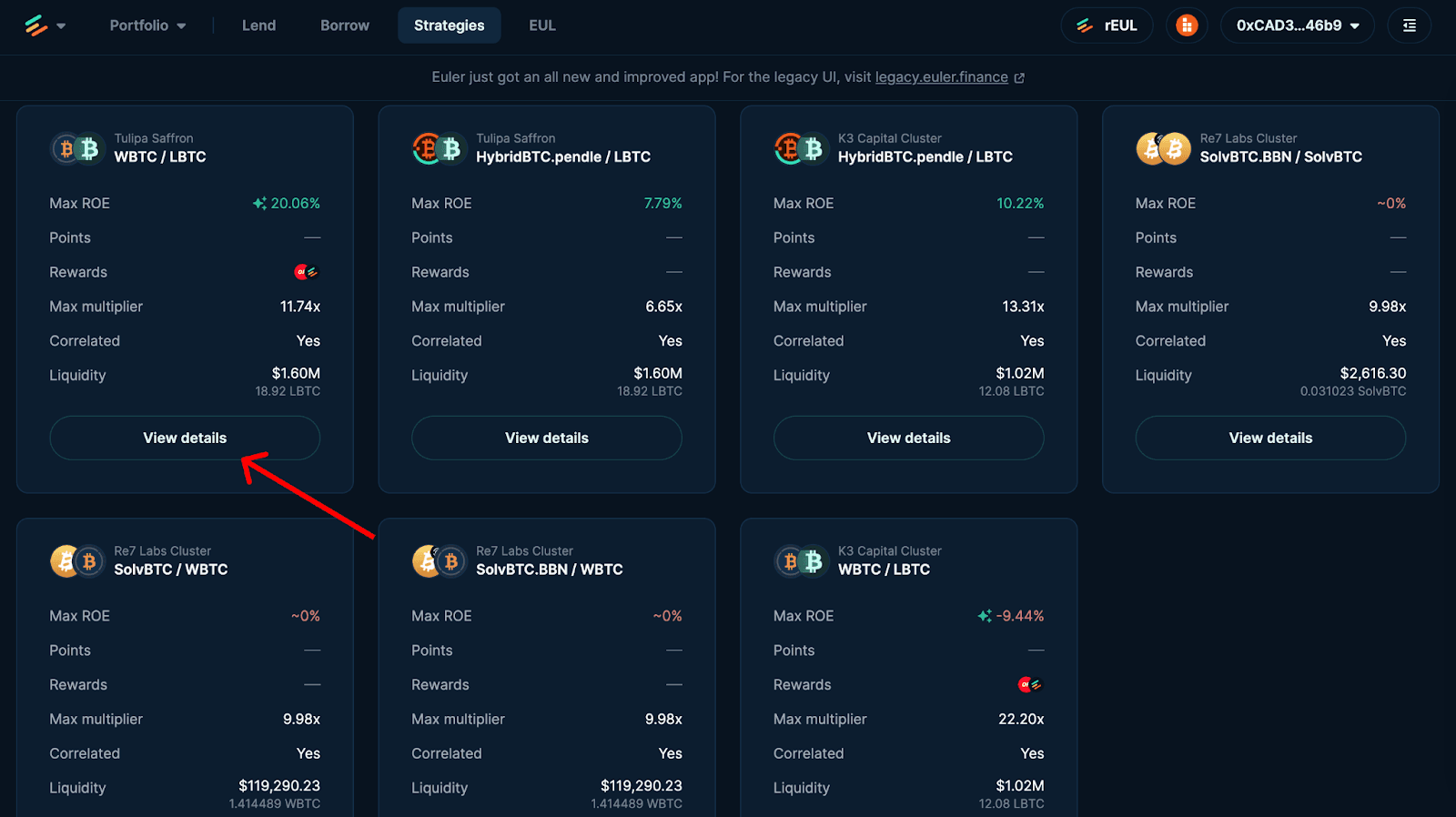Click the token pair icon of SolvBTC / WBTC
The height and width of the screenshot is (817, 1456).
(x=76, y=561)
